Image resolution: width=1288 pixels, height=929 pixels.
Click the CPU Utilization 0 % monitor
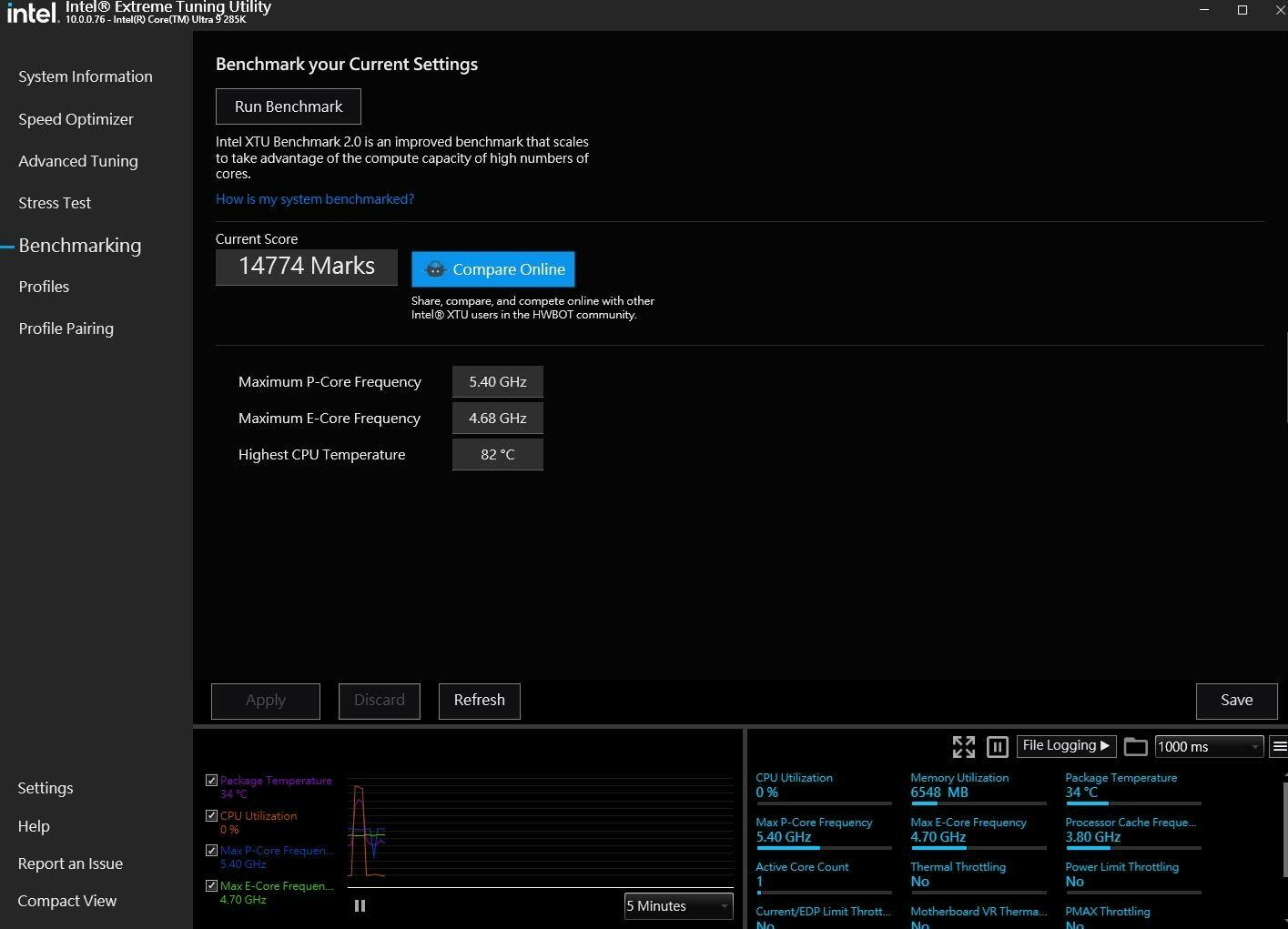click(824, 788)
